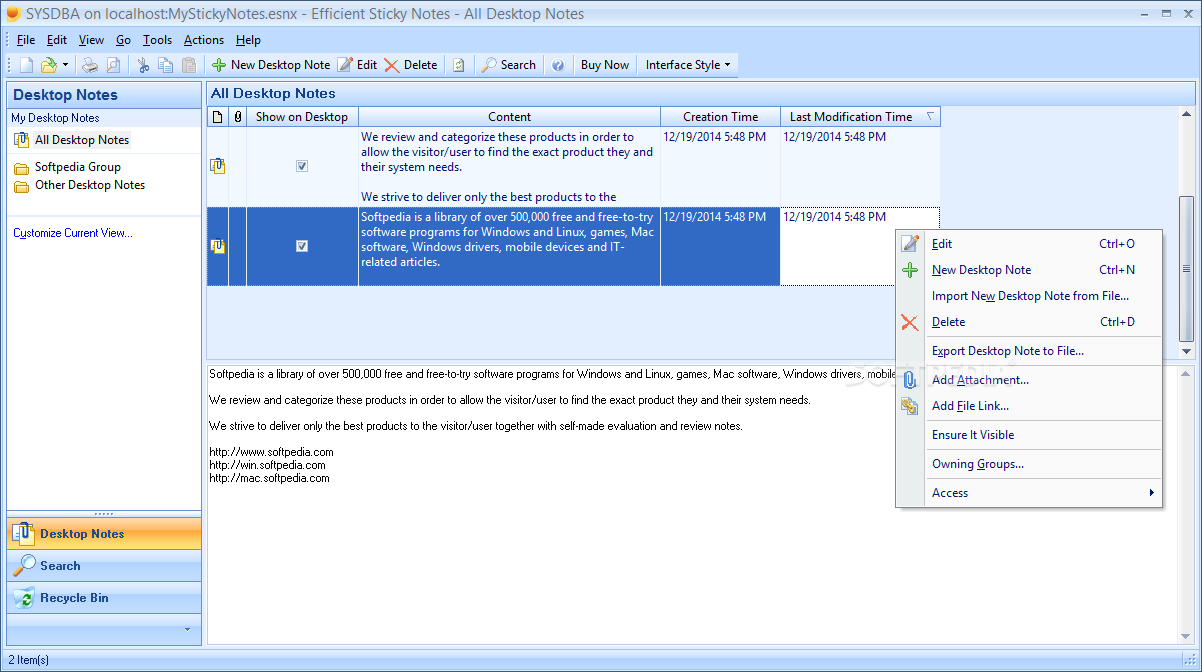1202x672 pixels.
Task: Choose Add Attachment from context menu
Action: pos(1029,380)
